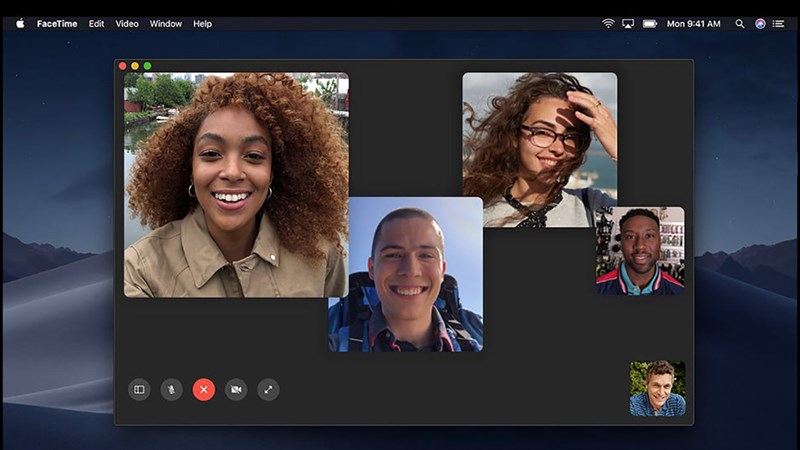
Task: Open the Window menu
Action: [x=166, y=23]
